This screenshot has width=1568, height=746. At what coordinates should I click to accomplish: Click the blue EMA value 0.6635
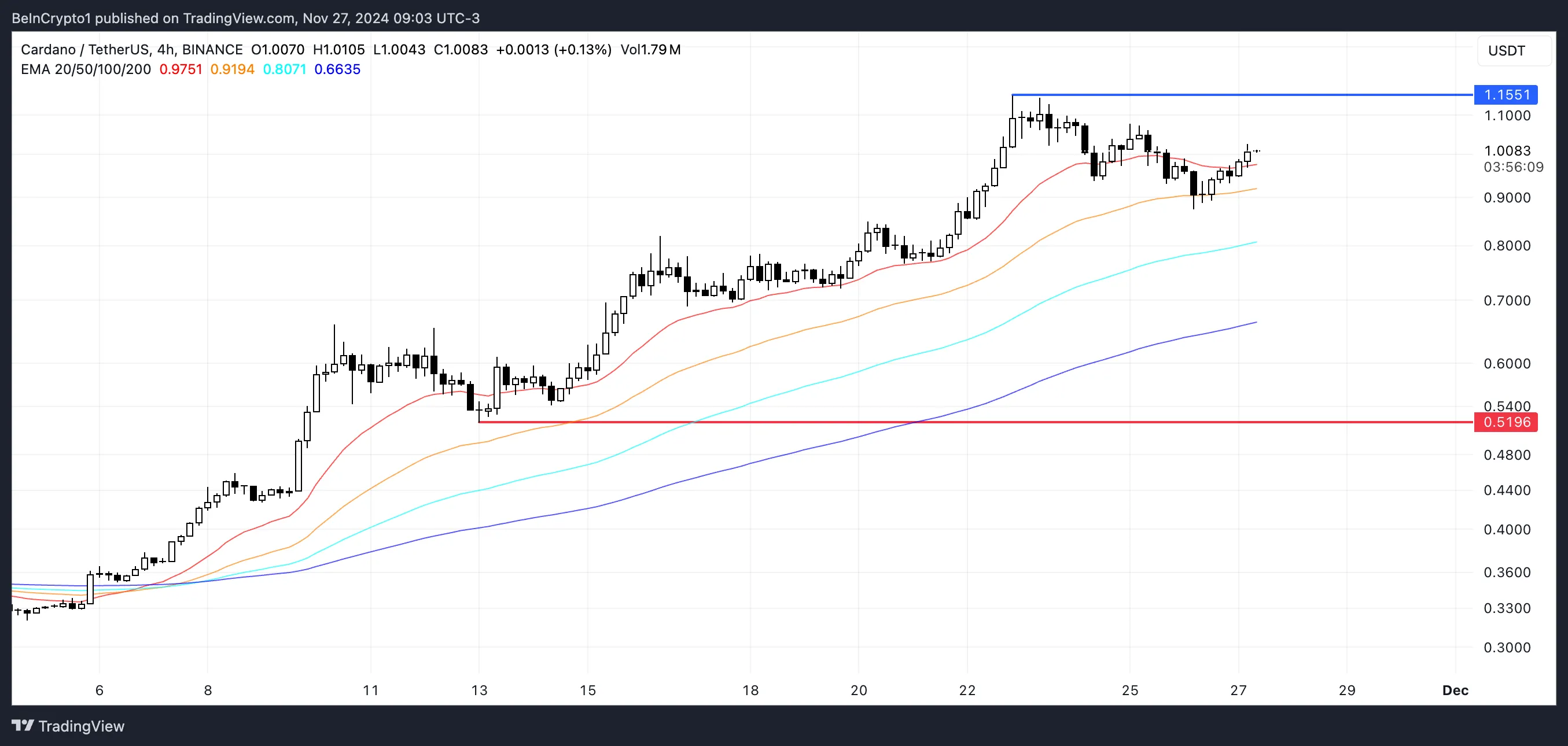click(337, 69)
